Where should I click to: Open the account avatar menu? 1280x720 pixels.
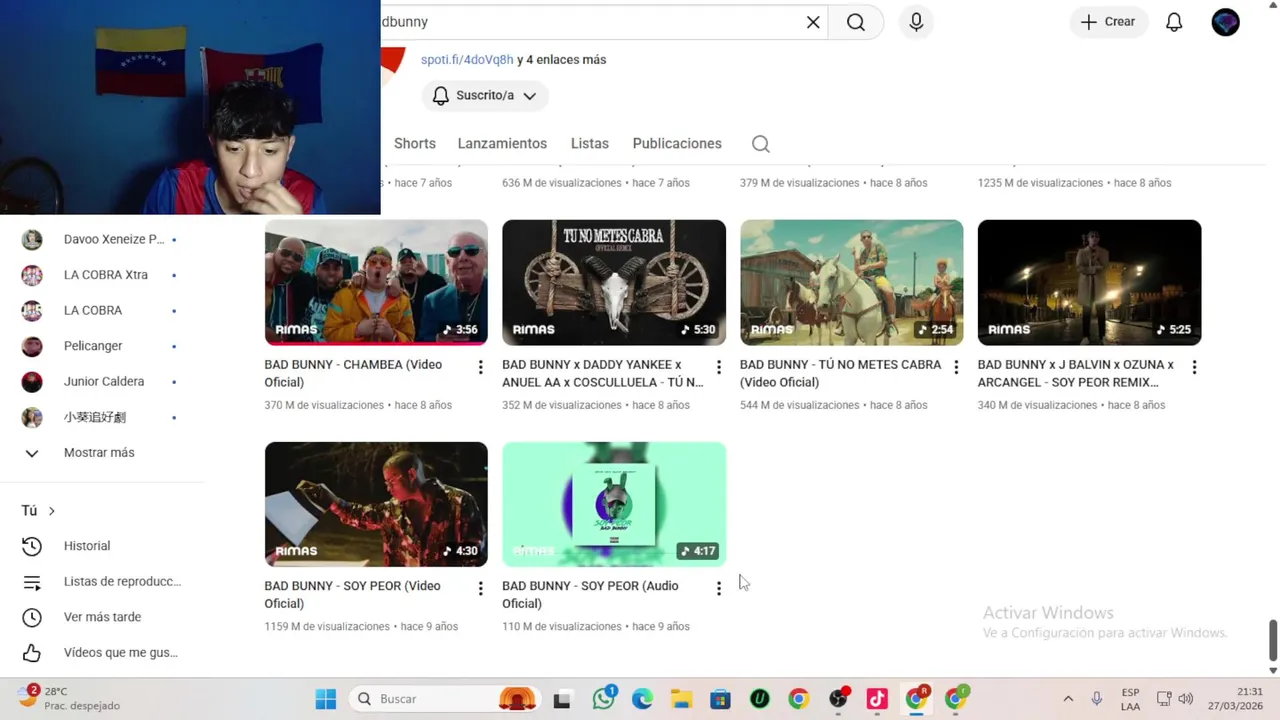coord(1225,22)
